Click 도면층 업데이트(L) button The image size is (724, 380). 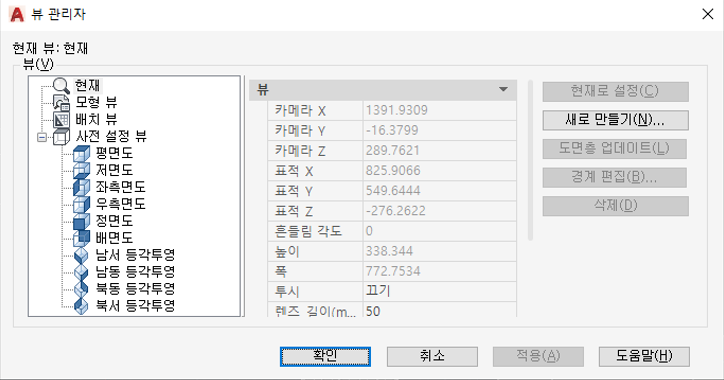pos(615,149)
